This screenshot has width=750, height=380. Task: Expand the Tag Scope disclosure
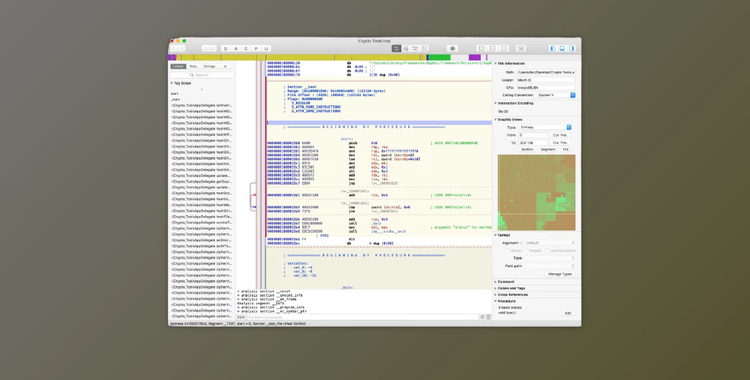click(x=172, y=83)
